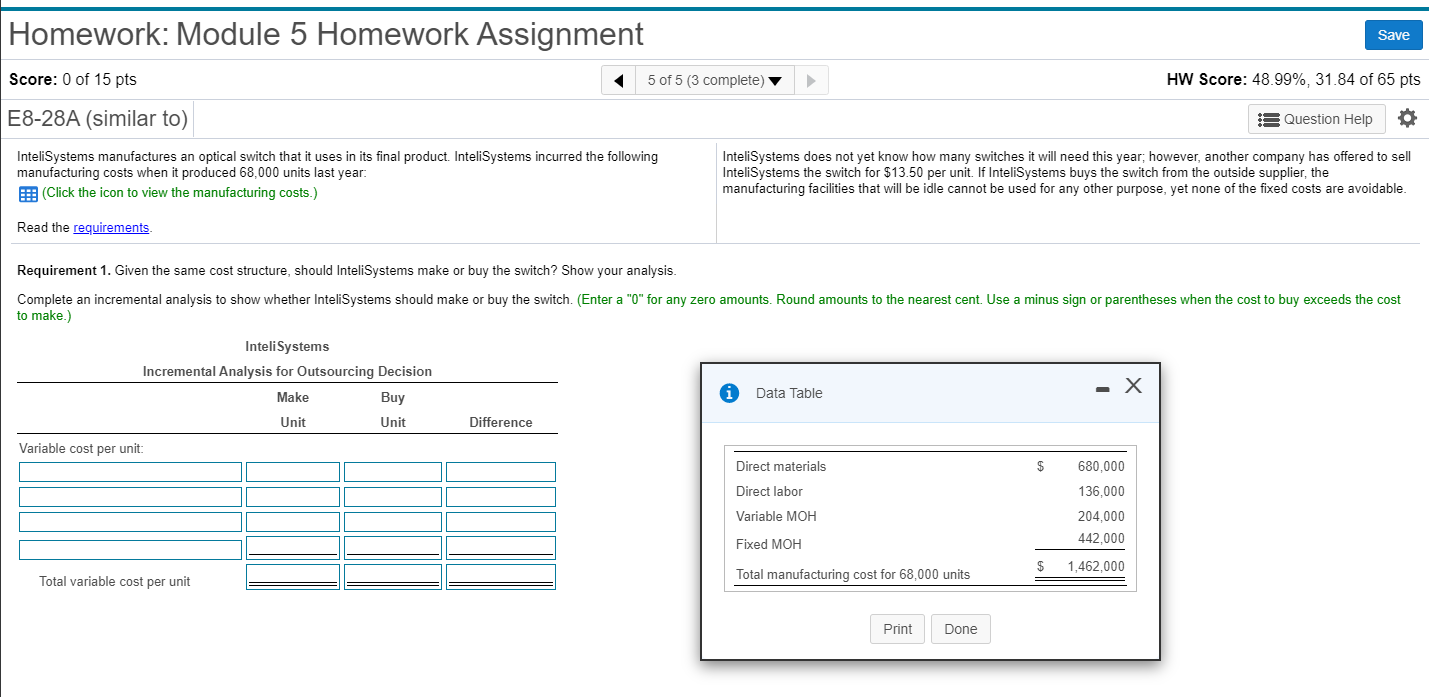1429x697 pixels.
Task: Click the Direct labor row label
Action: (769, 491)
